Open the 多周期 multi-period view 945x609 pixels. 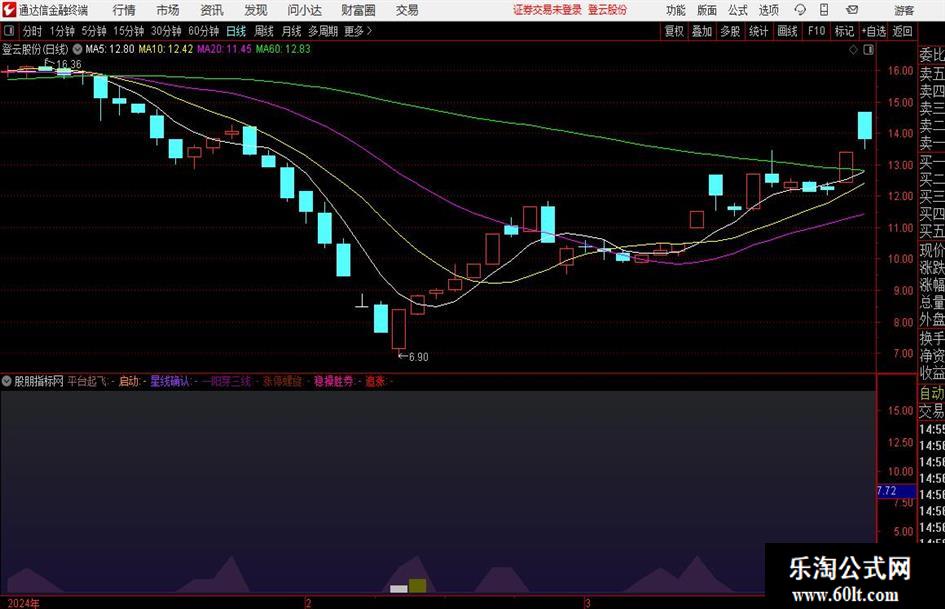pyautogui.click(x=322, y=31)
